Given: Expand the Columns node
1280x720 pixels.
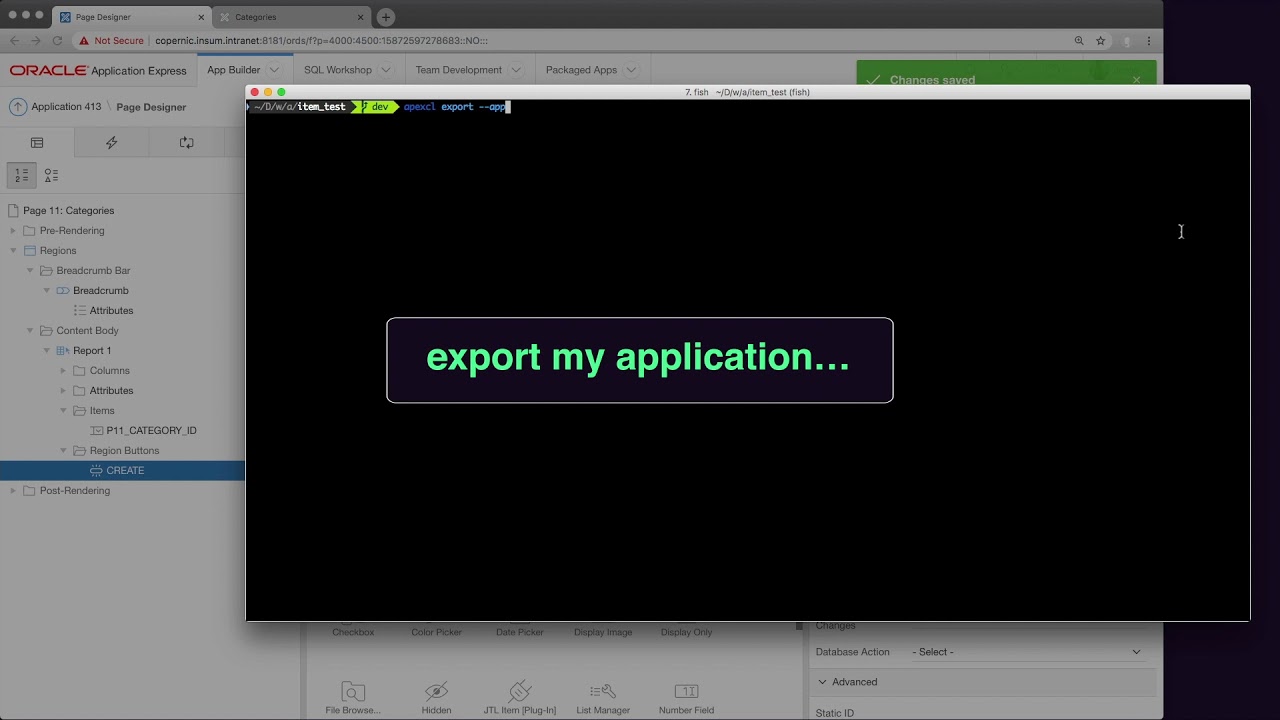Looking at the screenshot, I should [x=63, y=371].
